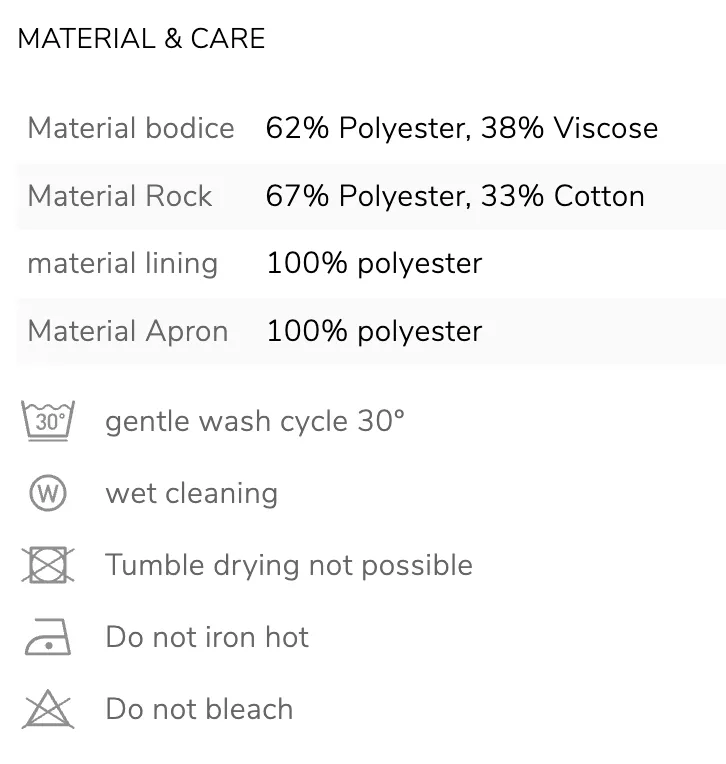This screenshot has width=726, height=764.
Task: Click the iron with one dot icon
Action: click(x=48, y=637)
